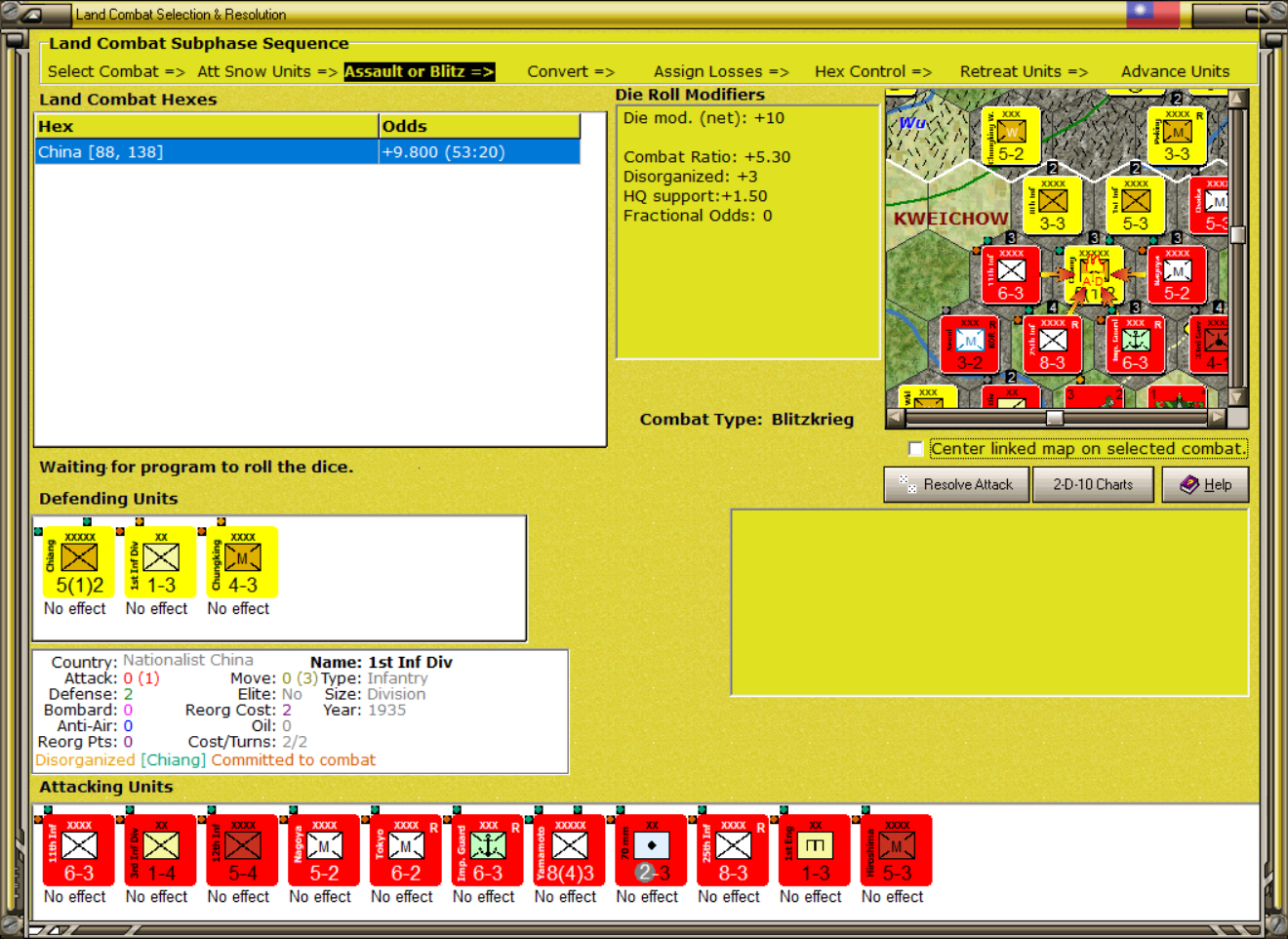This screenshot has height=939, width=1288.
Task: Click the Hex Control subphase step
Action: (x=873, y=71)
